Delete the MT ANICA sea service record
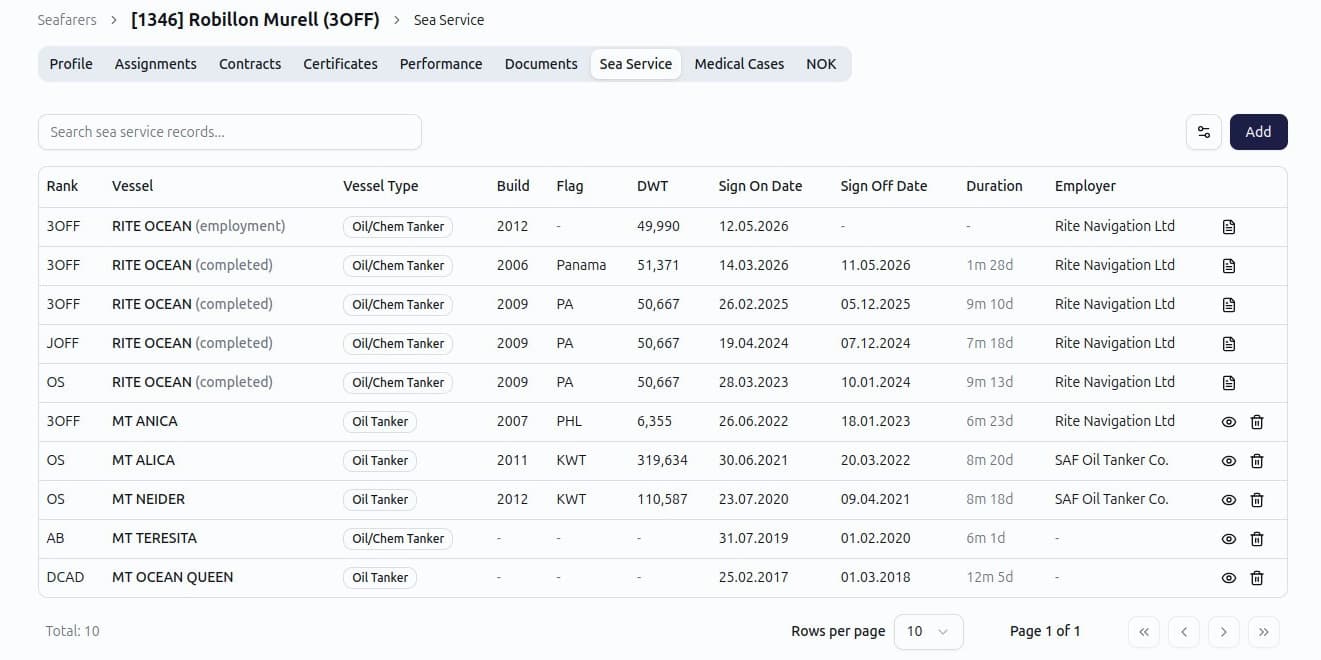The image size is (1321, 660). point(1257,422)
